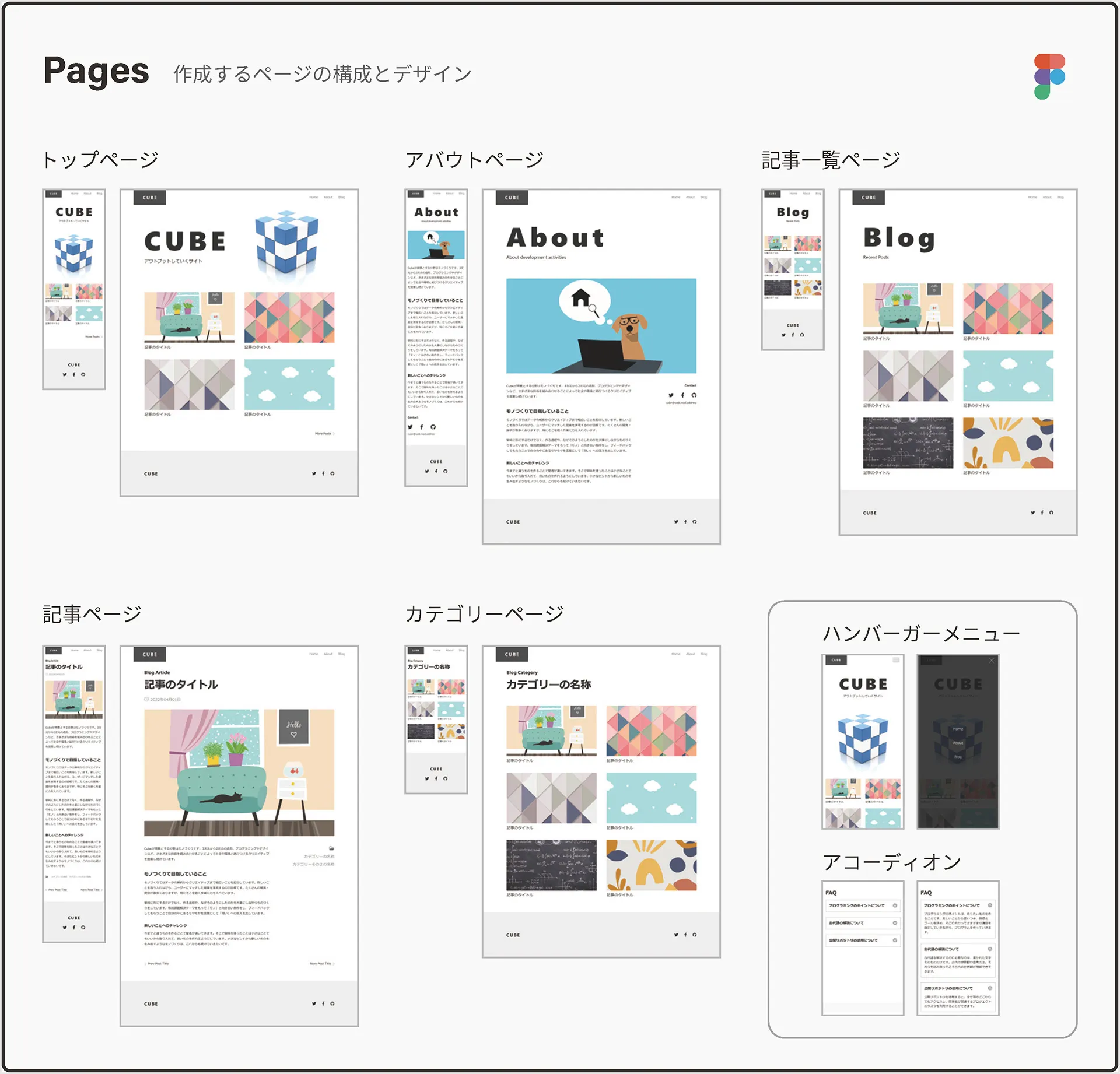The image size is (1120, 1074).
Task: Click the CUBE logo in the article page header
Action: pos(150,654)
